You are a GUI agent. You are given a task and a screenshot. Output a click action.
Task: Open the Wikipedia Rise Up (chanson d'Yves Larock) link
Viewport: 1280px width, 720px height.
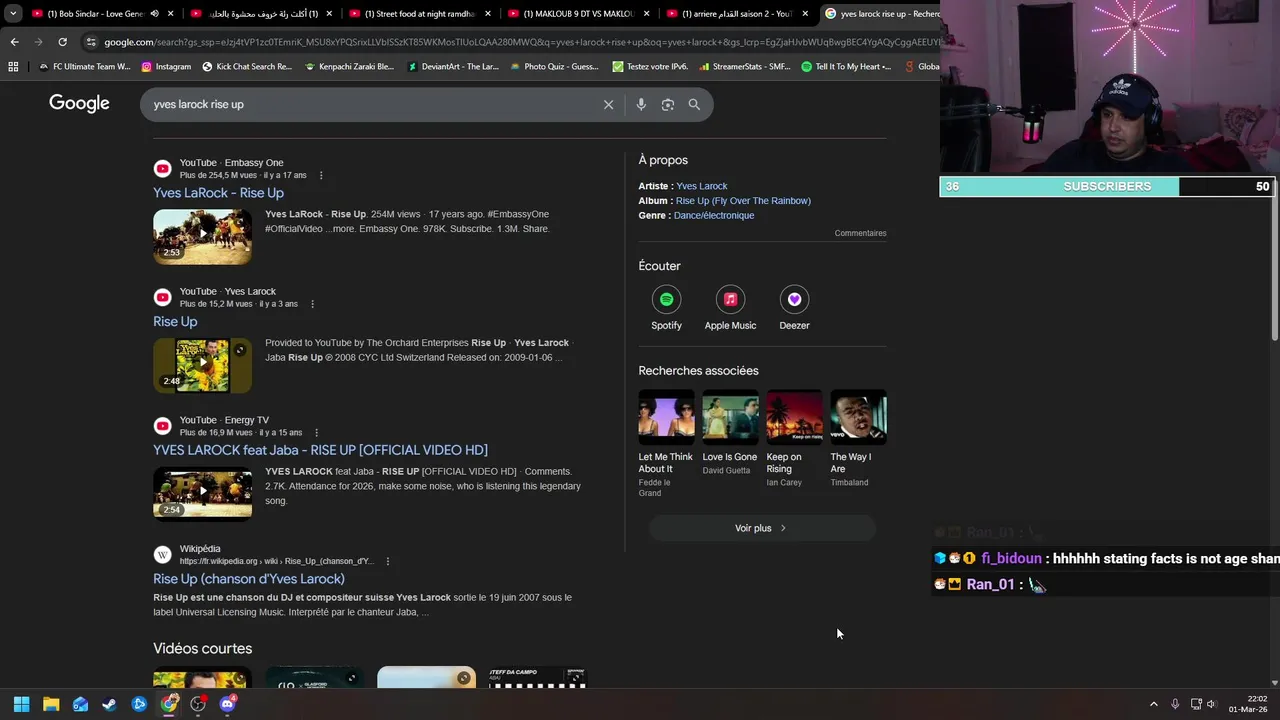coord(249,579)
